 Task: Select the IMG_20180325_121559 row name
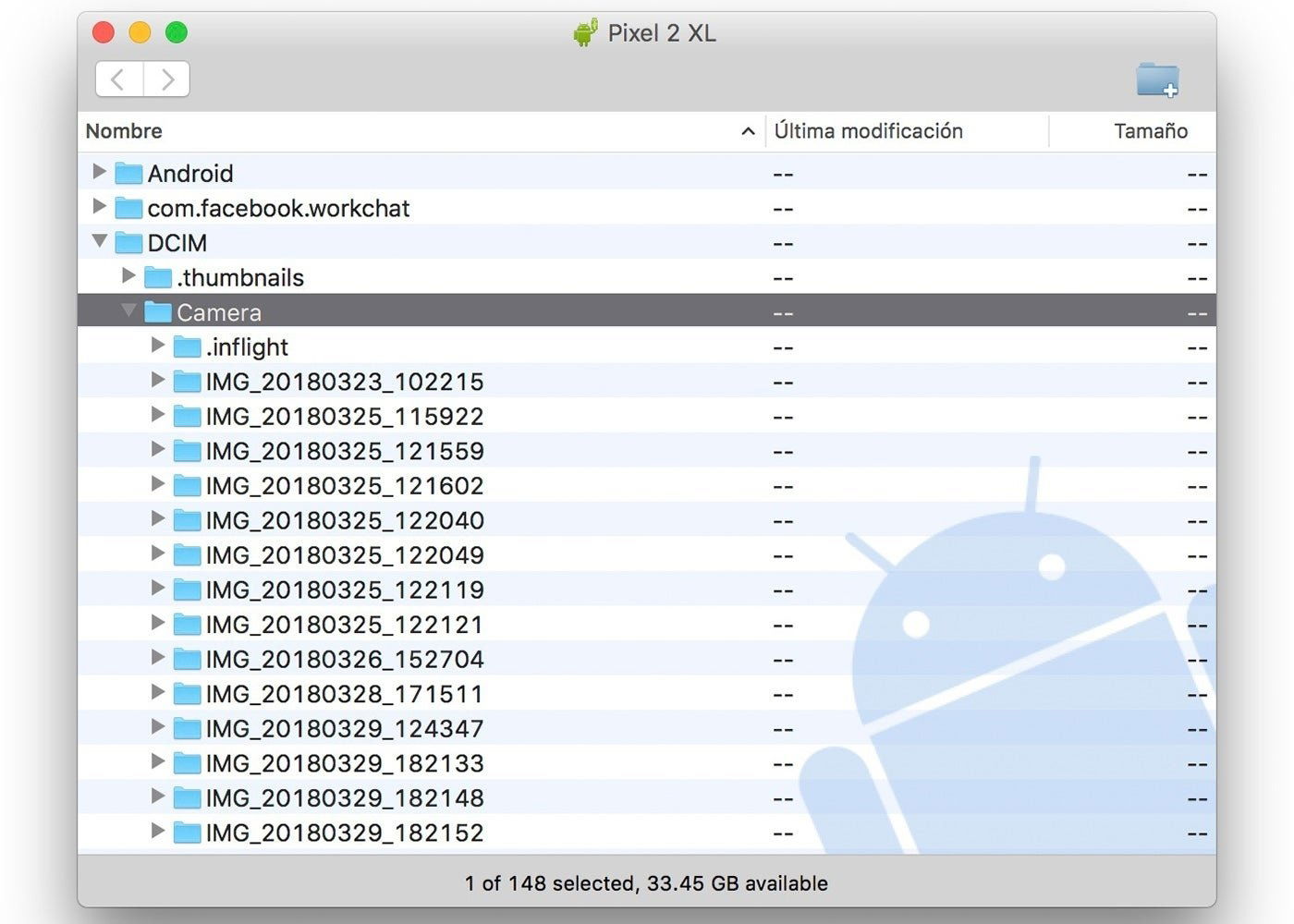click(345, 451)
